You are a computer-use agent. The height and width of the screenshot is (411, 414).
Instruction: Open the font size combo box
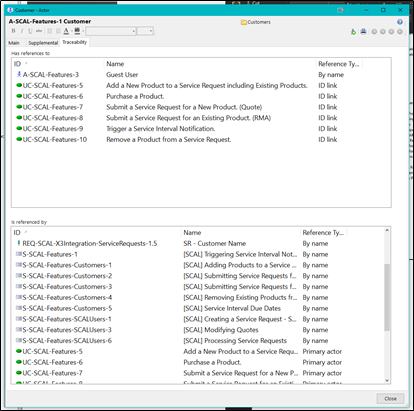[145, 31]
